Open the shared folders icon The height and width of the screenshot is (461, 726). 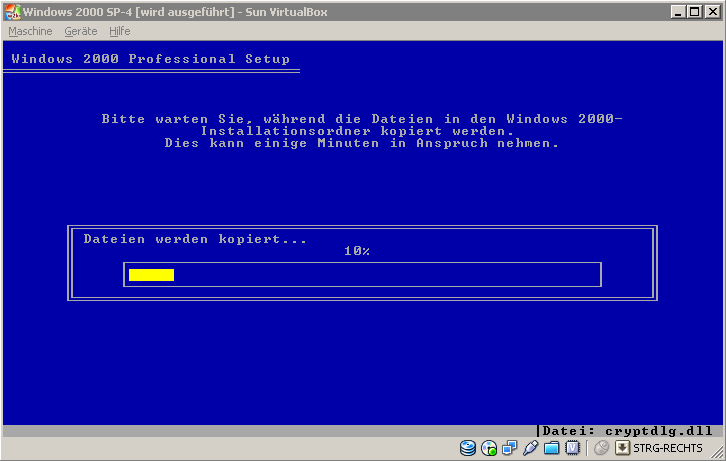coord(551,448)
